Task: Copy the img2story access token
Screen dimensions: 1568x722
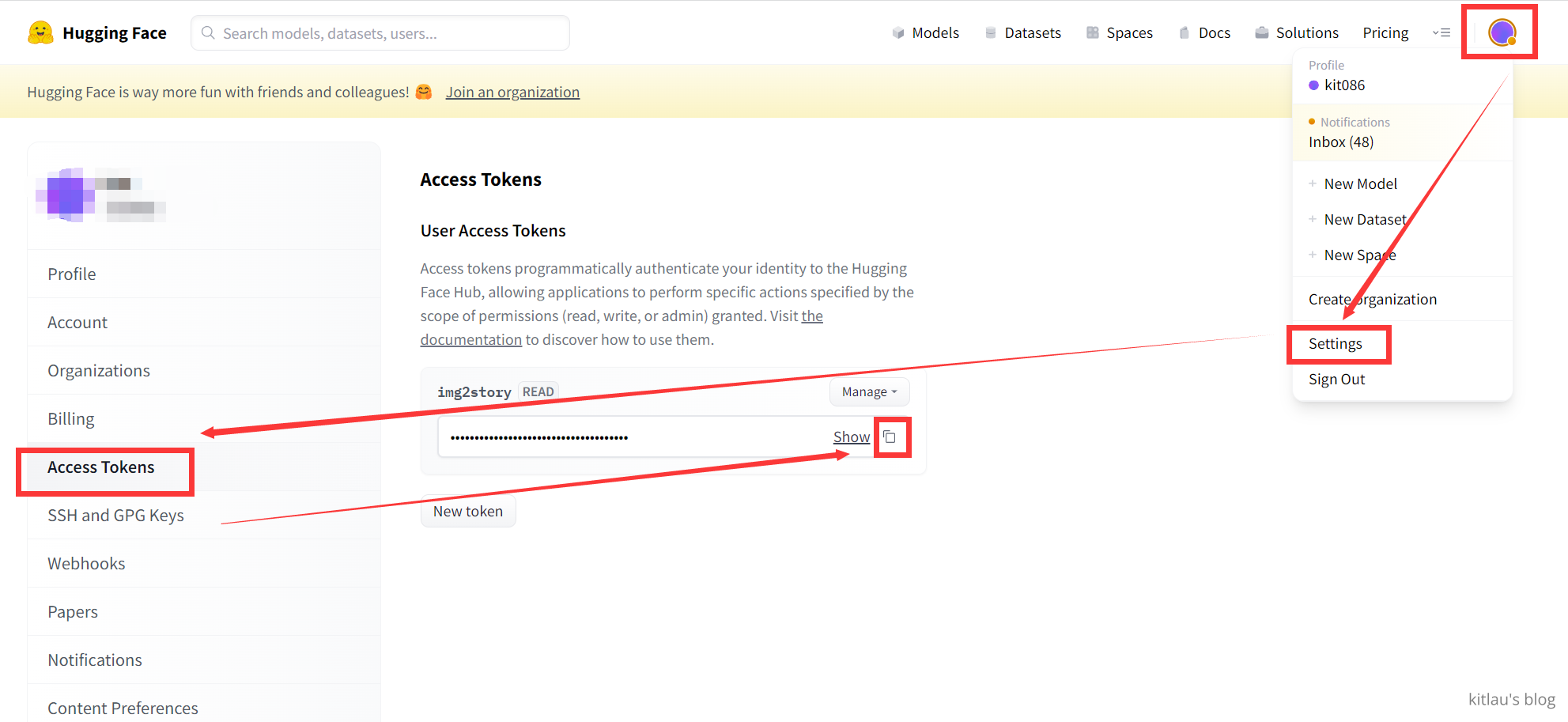Action: coord(890,437)
